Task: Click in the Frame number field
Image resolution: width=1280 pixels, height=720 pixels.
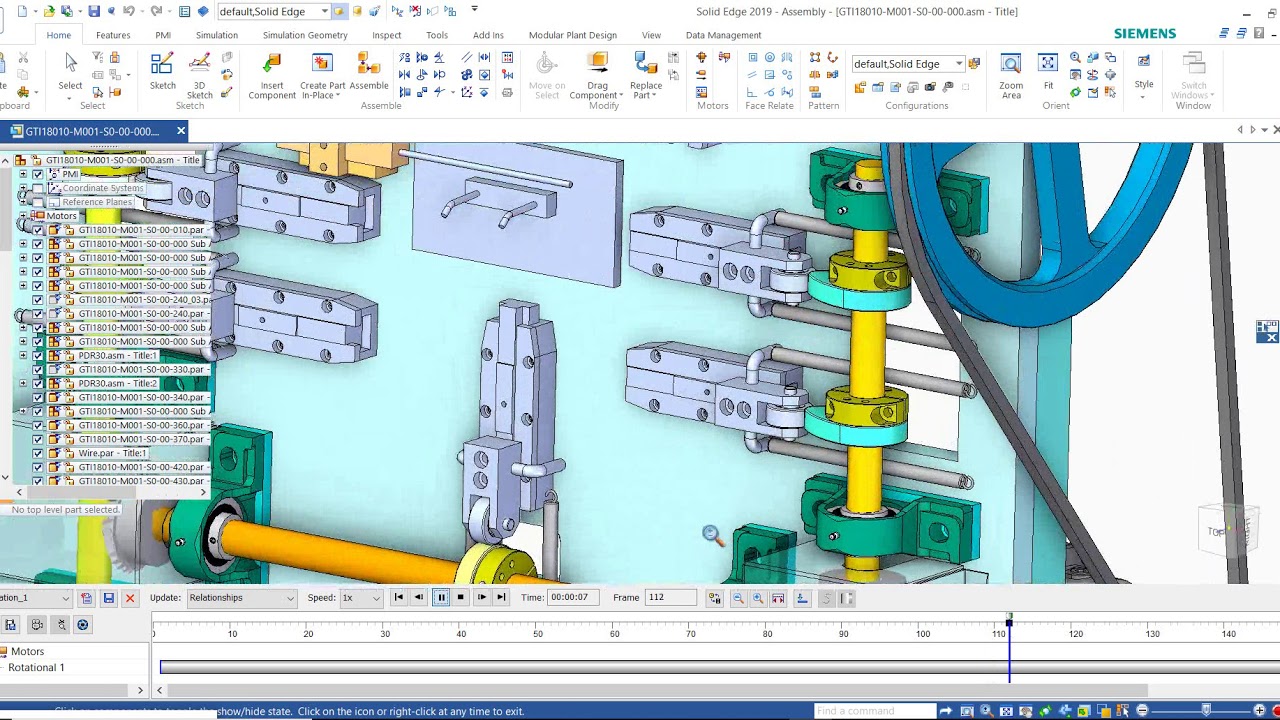Action: point(670,598)
